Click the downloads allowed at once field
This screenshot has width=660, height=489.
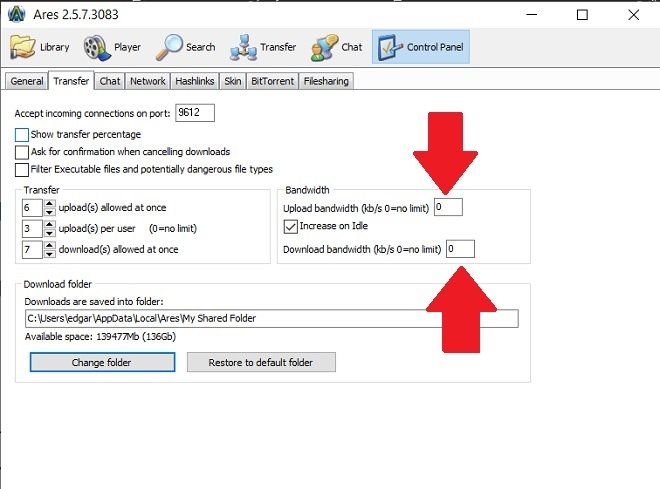click(32, 250)
